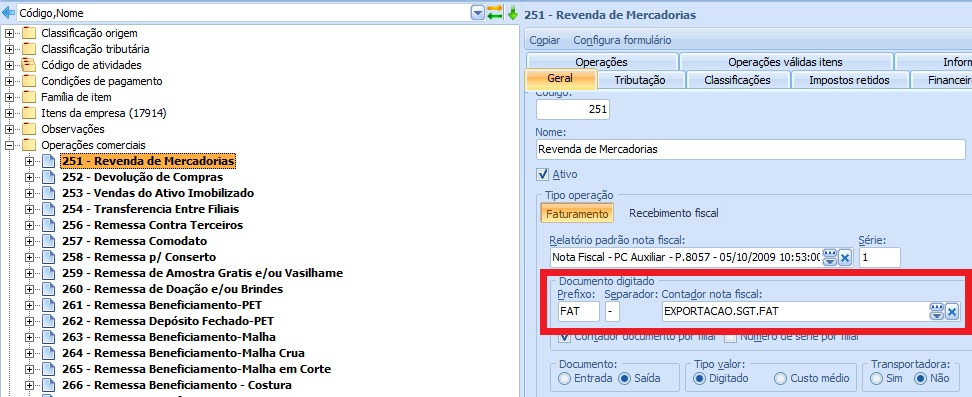Screen dimensions: 972x397
Task: Select the Recebimento fiscal operation type
Action: point(674,213)
